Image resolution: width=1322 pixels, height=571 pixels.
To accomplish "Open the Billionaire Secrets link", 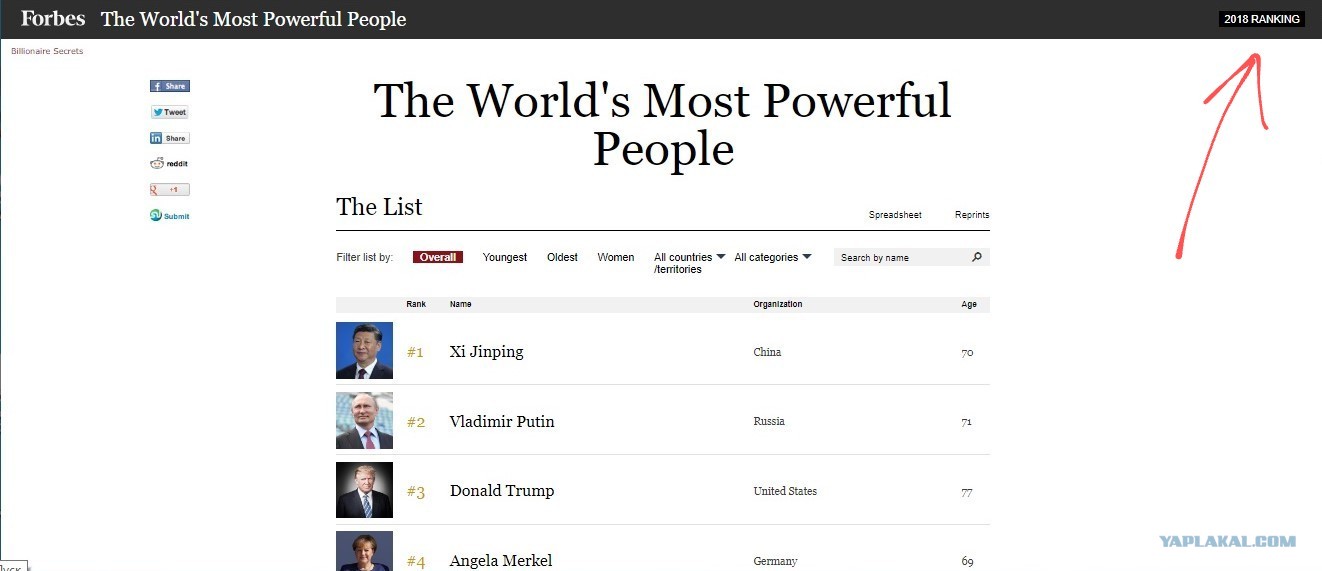I will 47,51.
